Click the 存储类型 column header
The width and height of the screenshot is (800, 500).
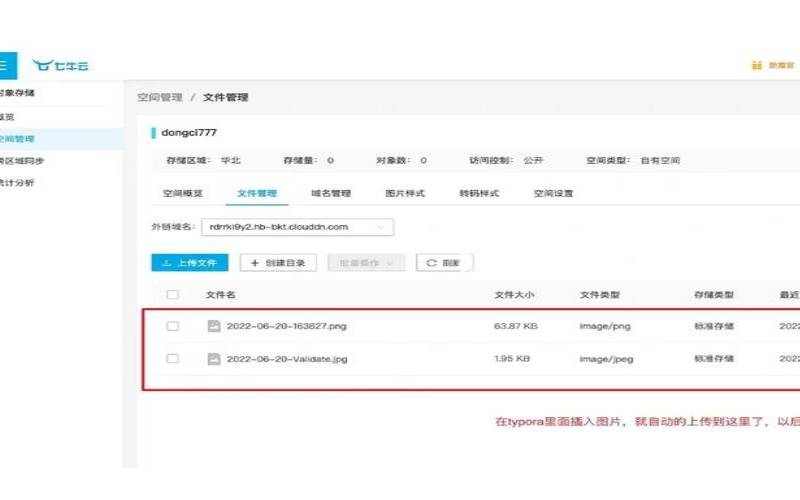(x=714, y=294)
